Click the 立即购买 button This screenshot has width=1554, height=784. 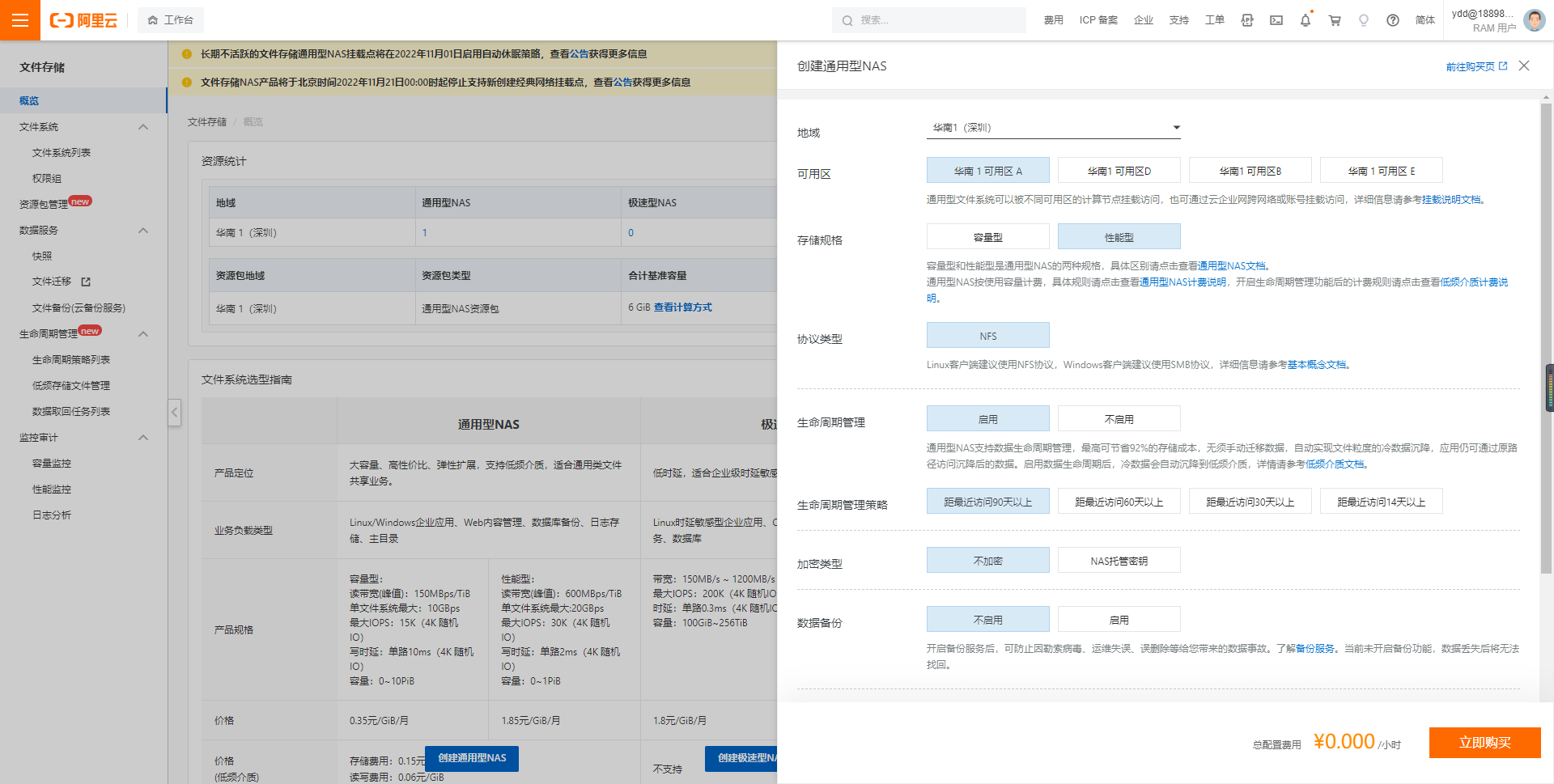1484,743
